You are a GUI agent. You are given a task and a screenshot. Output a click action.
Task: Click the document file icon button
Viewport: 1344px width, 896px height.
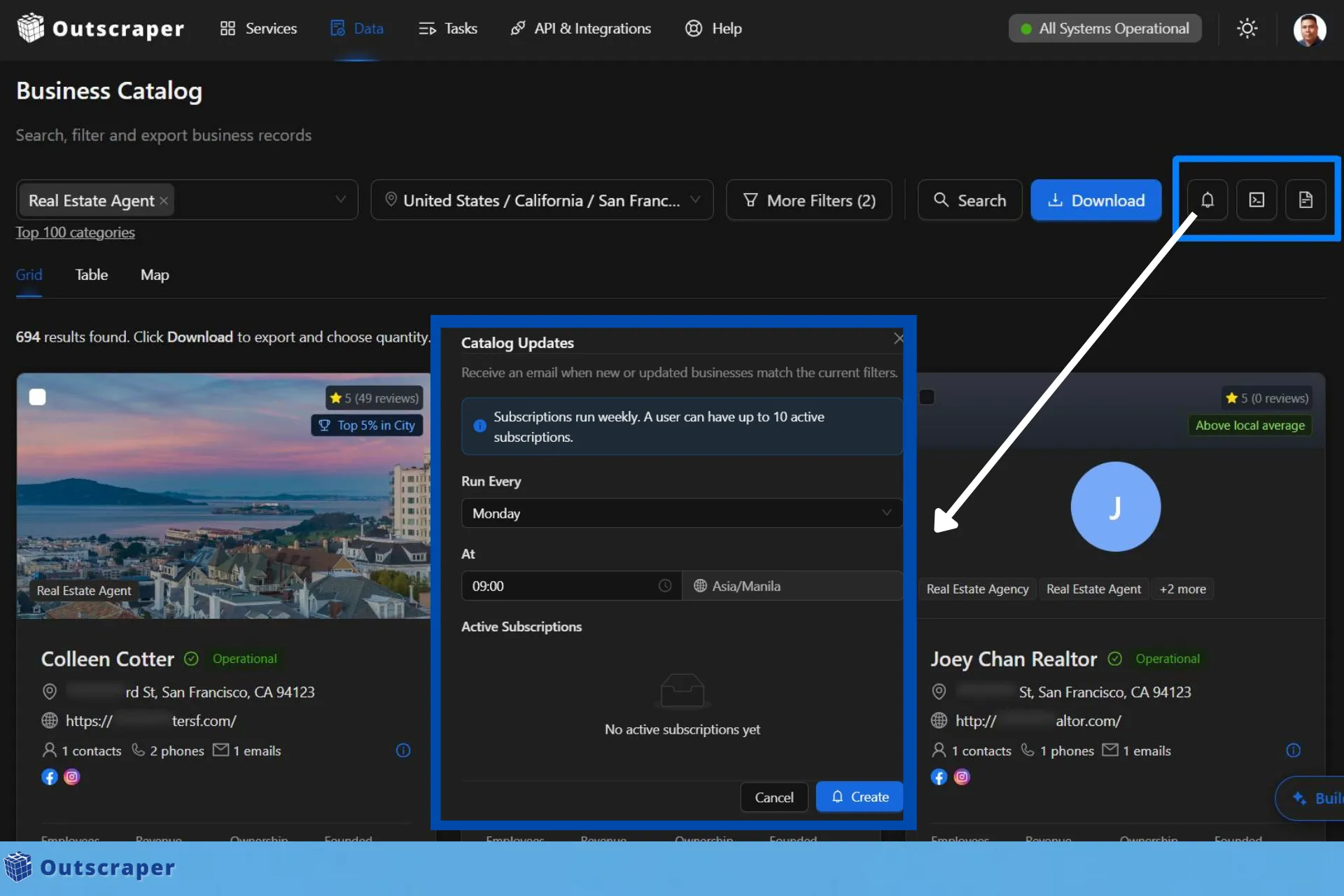[1305, 200]
